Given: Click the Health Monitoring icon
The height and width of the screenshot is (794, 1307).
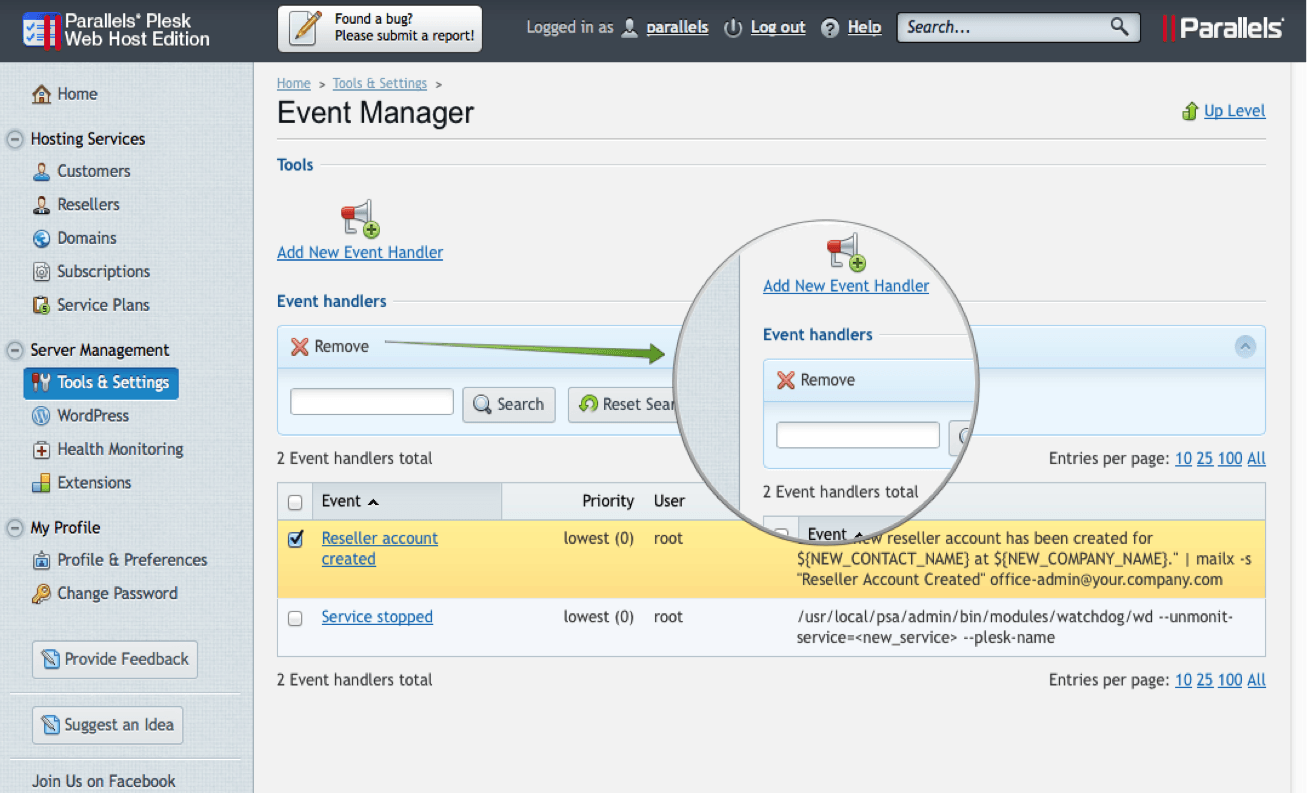Looking at the screenshot, I should pos(41,450).
